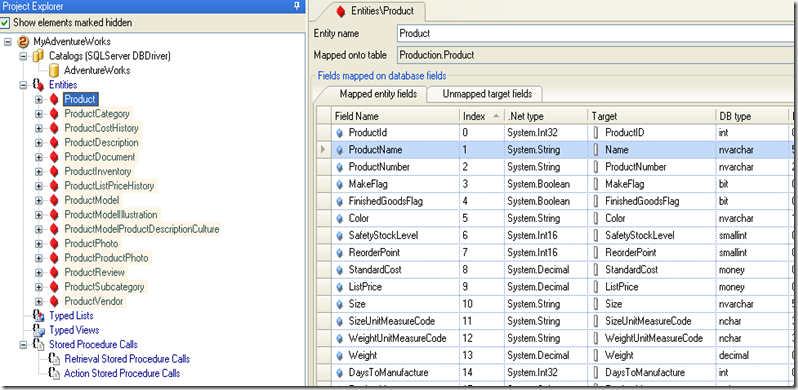Open the Unmapped target fields tab
The width and height of the screenshot is (798, 390).
point(487,94)
